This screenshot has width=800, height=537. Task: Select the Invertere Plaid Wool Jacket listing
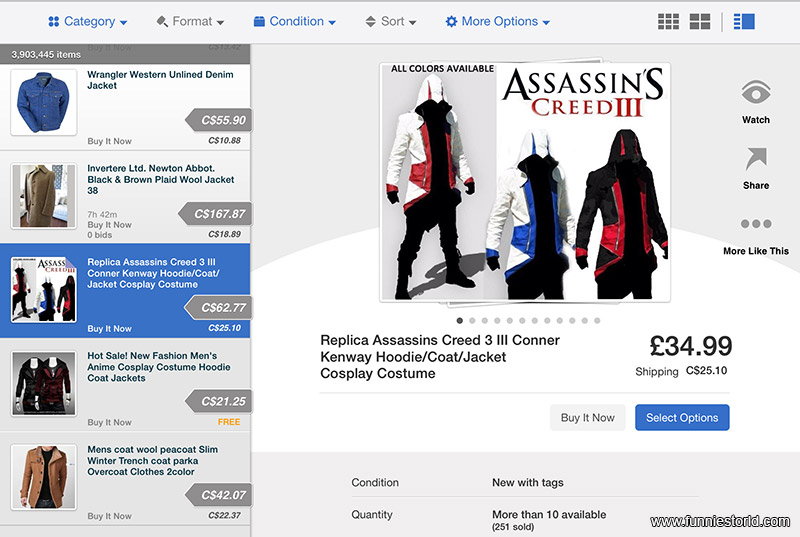coord(125,197)
